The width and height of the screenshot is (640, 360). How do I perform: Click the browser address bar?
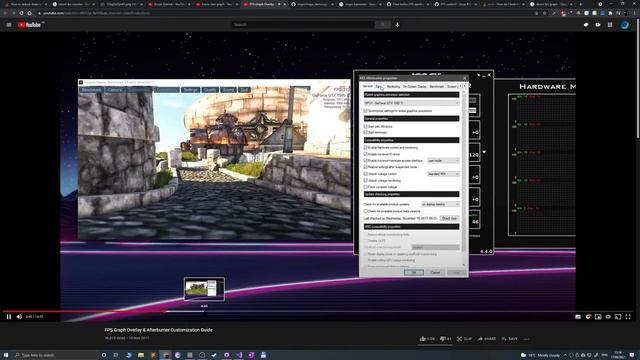tap(286, 13)
